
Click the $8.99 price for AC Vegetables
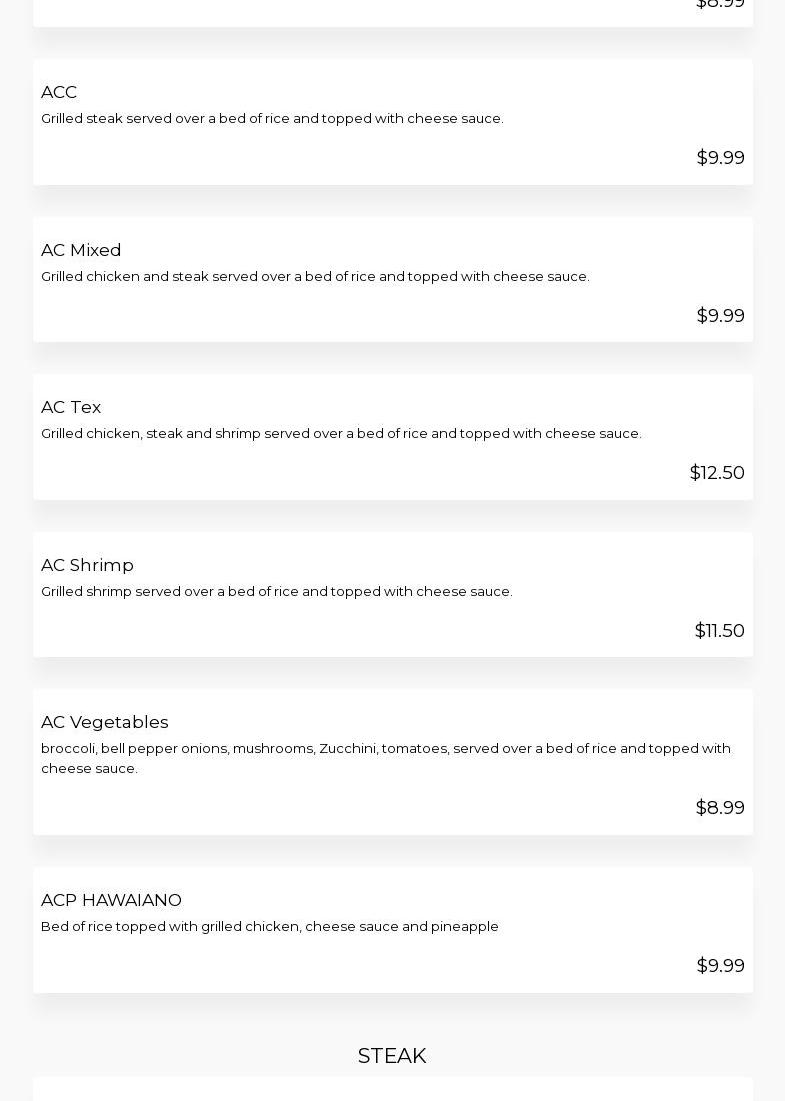click(720, 808)
